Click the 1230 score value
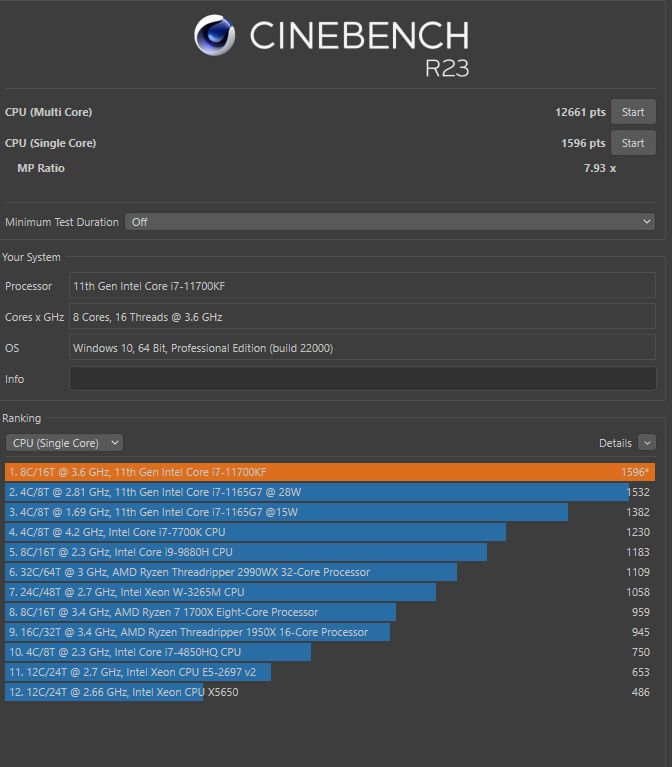The width and height of the screenshot is (672, 767). 638,532
